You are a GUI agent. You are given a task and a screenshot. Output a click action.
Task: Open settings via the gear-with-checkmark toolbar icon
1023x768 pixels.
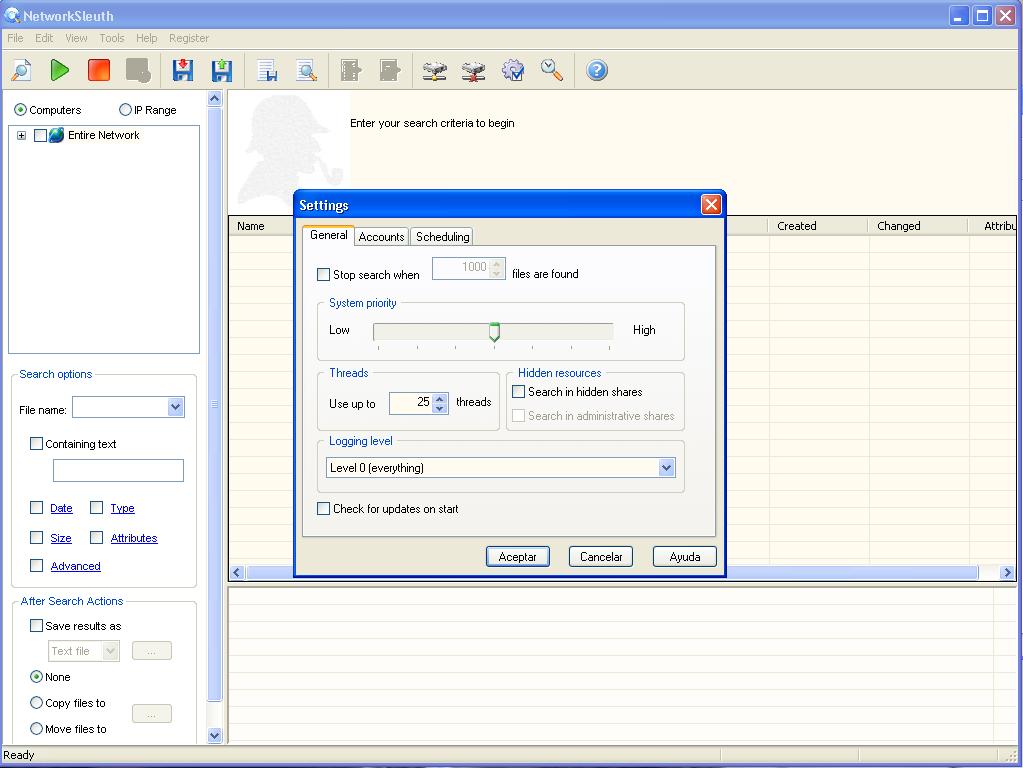click(513, 70)
